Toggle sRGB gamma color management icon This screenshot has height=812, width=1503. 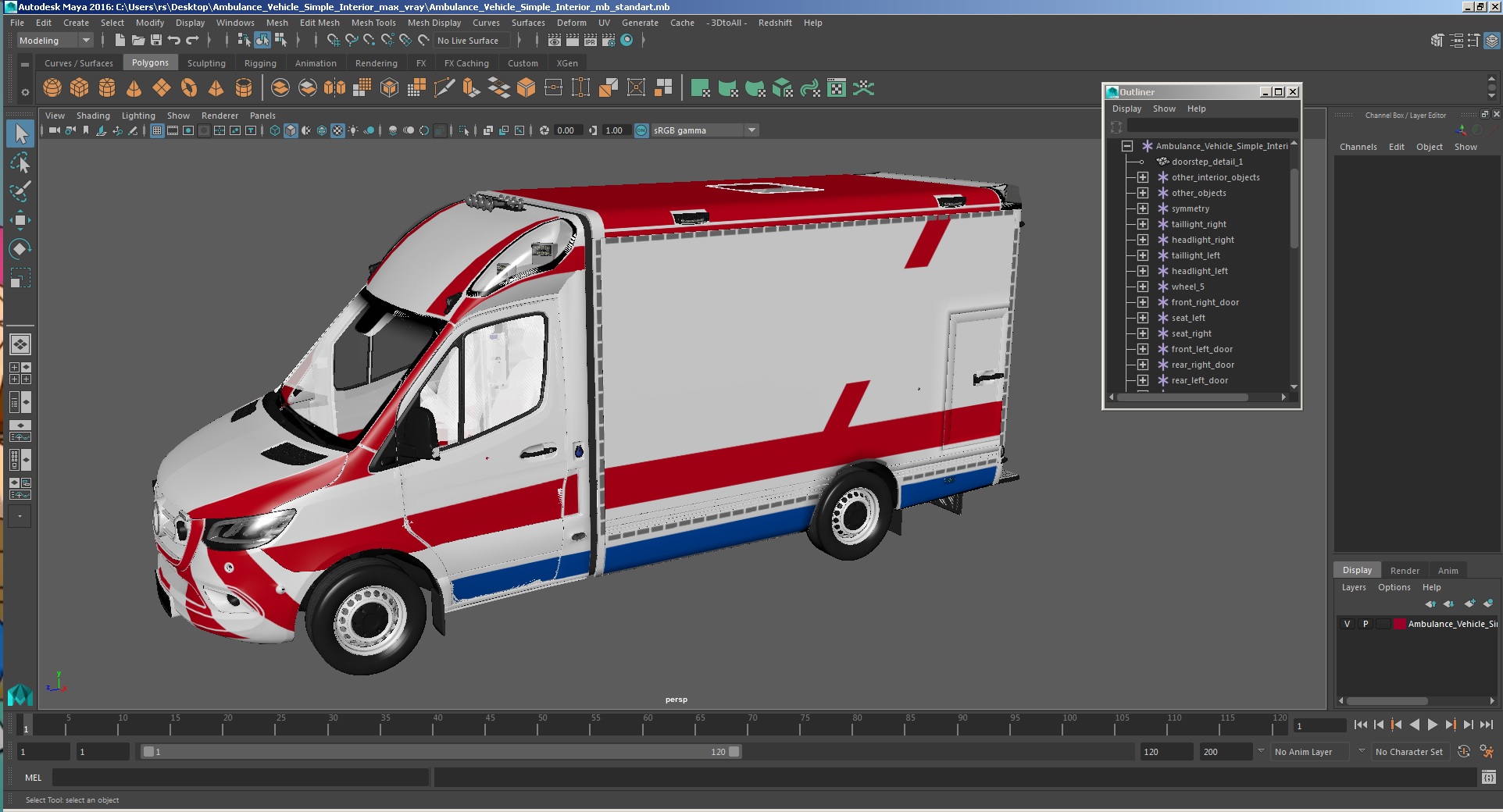(x=641, y=130)
